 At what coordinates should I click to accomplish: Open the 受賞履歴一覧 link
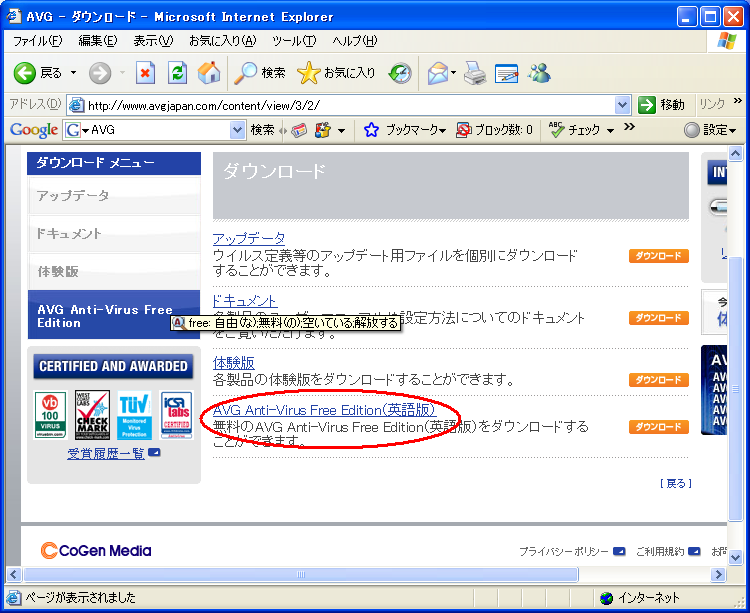(x=106, y=453)
